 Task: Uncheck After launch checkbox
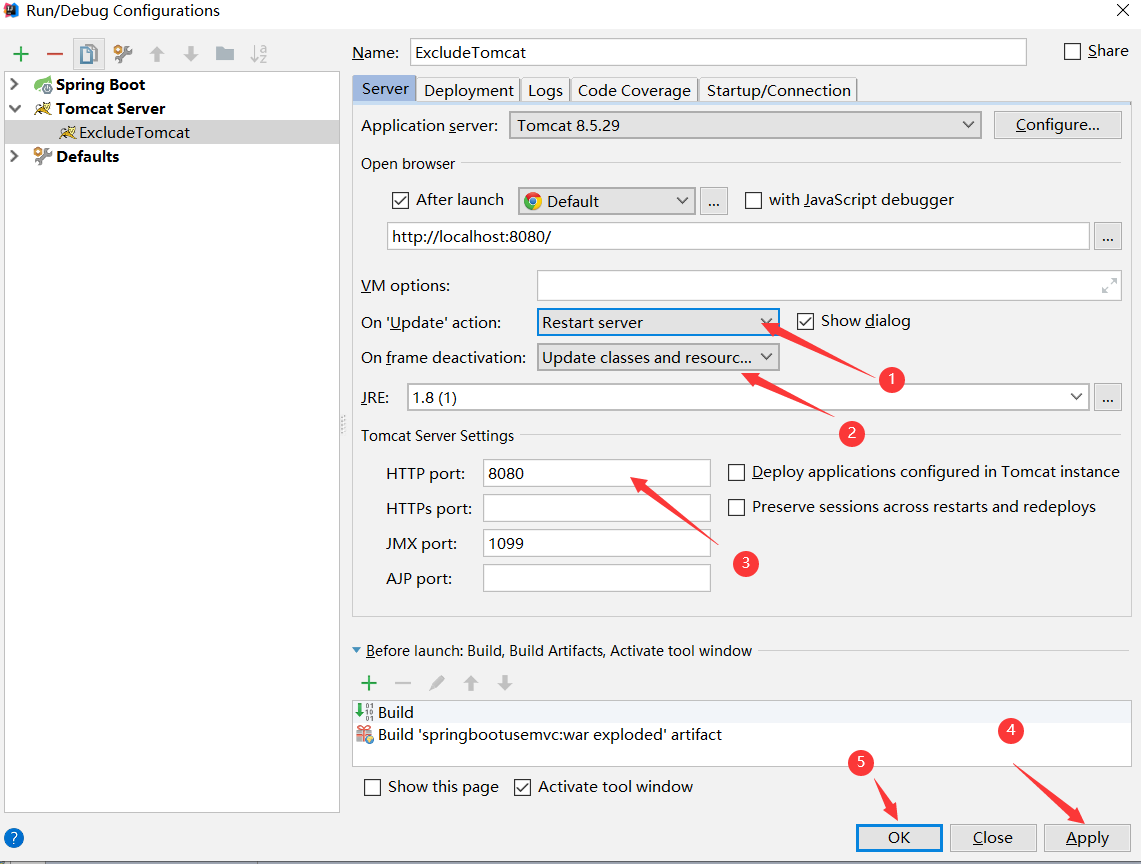pyautogui.click(x=400, y=200)
